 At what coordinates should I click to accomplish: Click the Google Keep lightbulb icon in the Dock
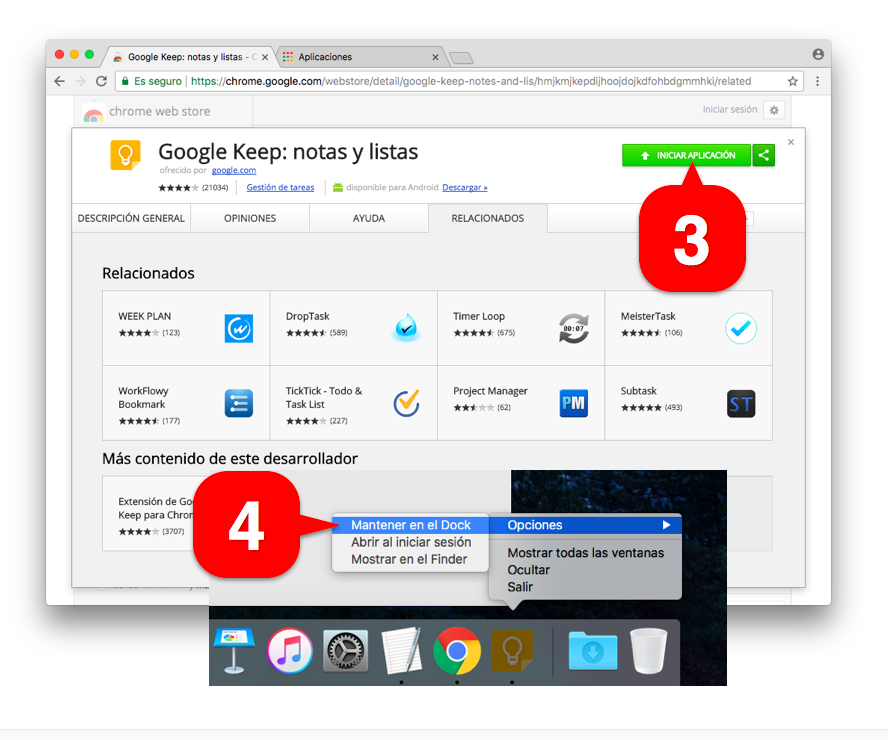coord(511,652)
